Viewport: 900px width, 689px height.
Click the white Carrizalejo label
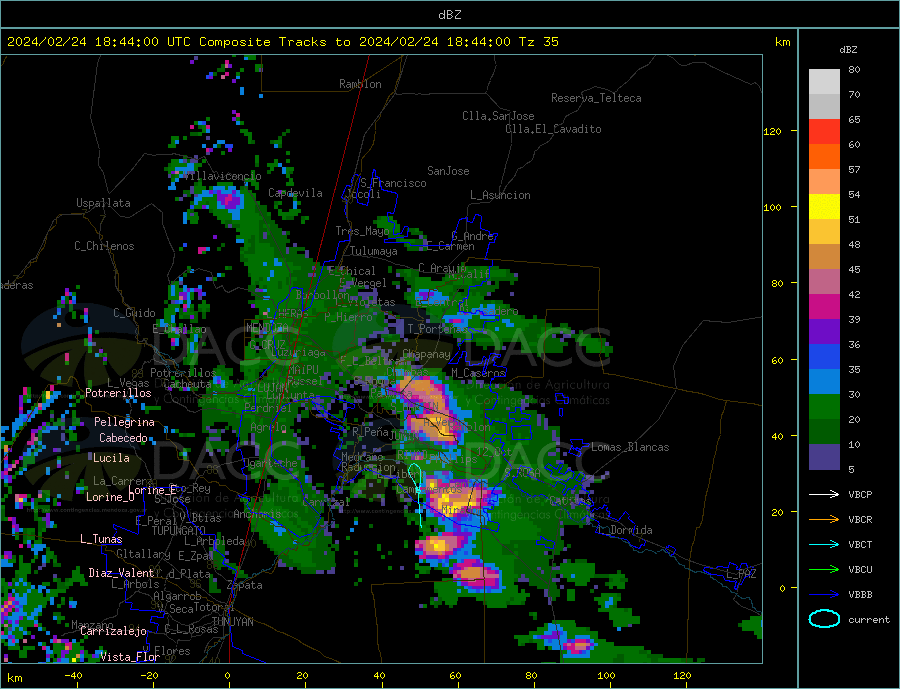coord(113,632)
